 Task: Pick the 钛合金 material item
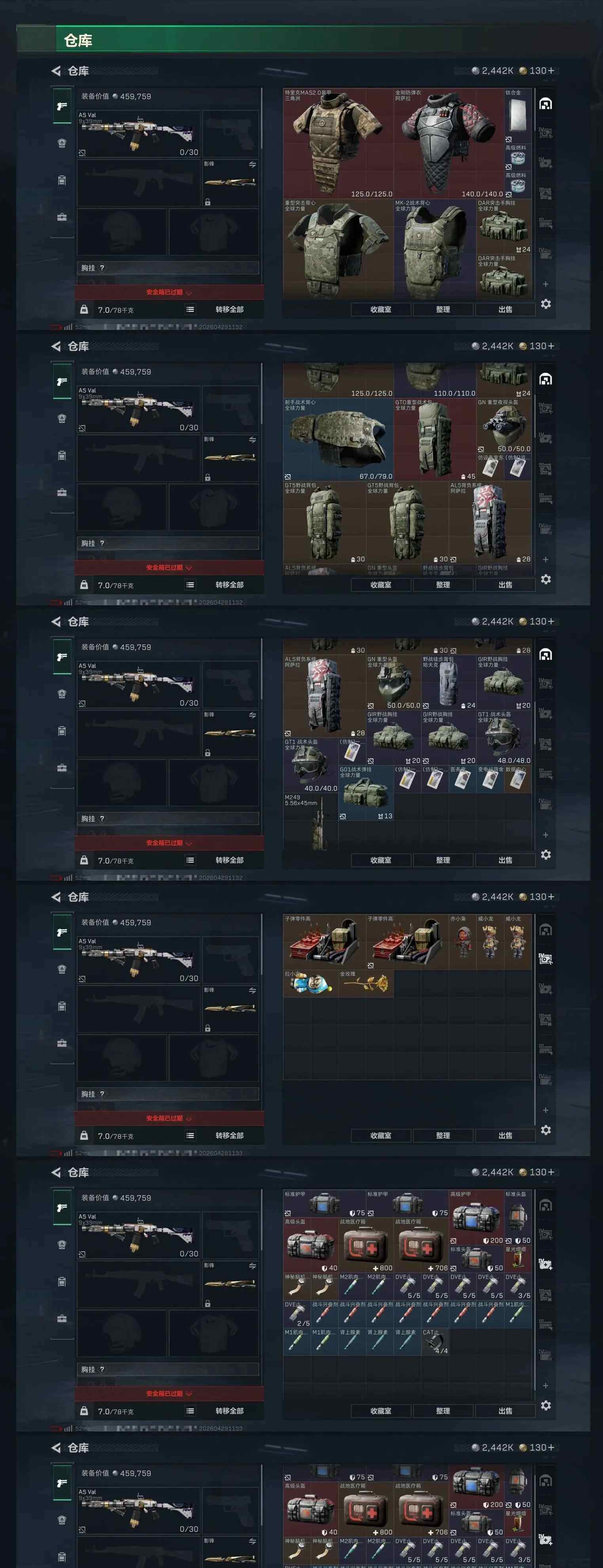coord(517,116)
